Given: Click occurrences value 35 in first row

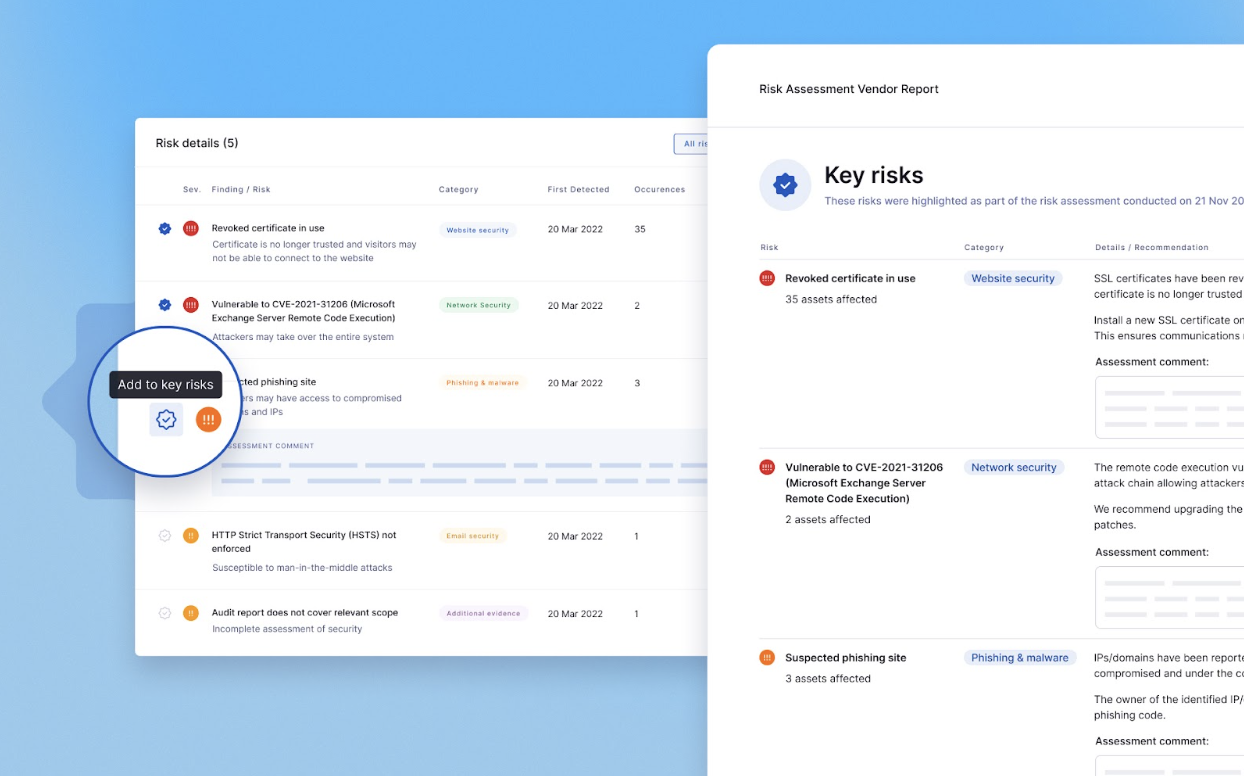Looking at the screenshot, I should (640, 229).
